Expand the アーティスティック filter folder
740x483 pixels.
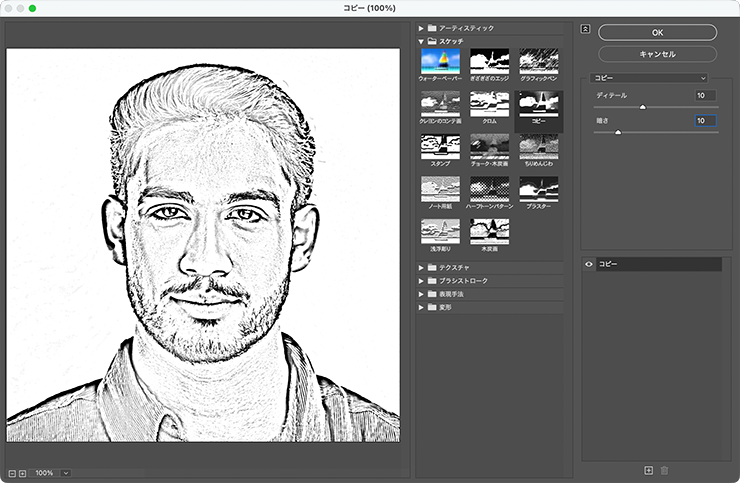421,28
